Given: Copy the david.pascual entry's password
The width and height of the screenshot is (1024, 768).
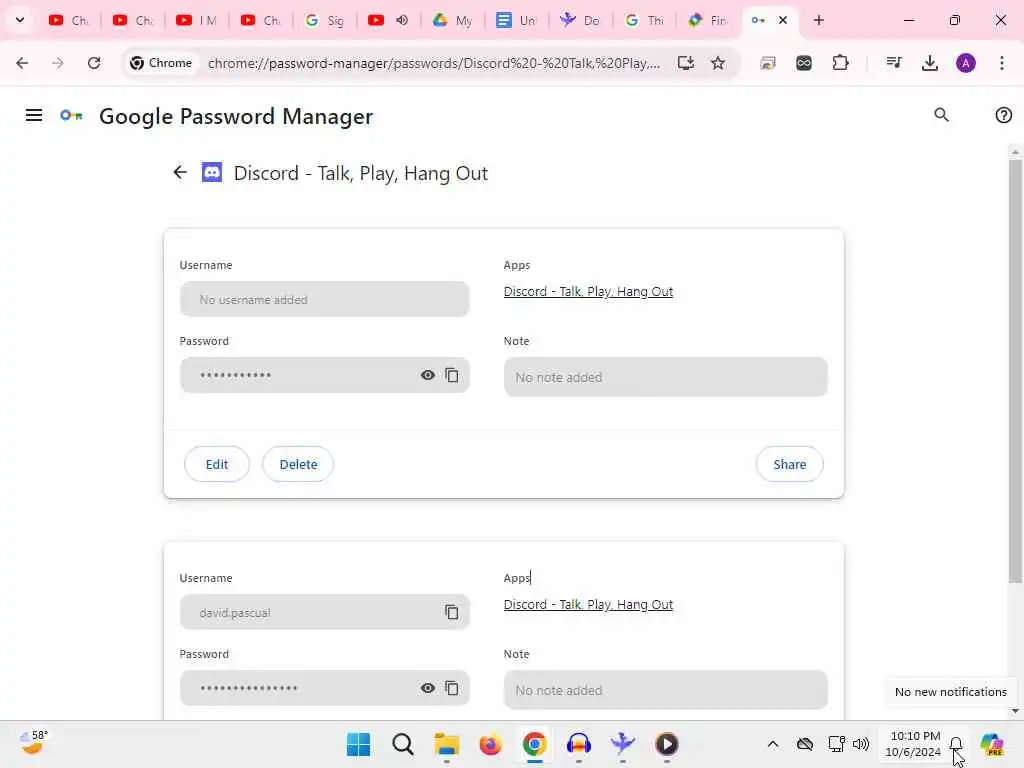Looking at the screenshot, I should (x=452, y=688).
